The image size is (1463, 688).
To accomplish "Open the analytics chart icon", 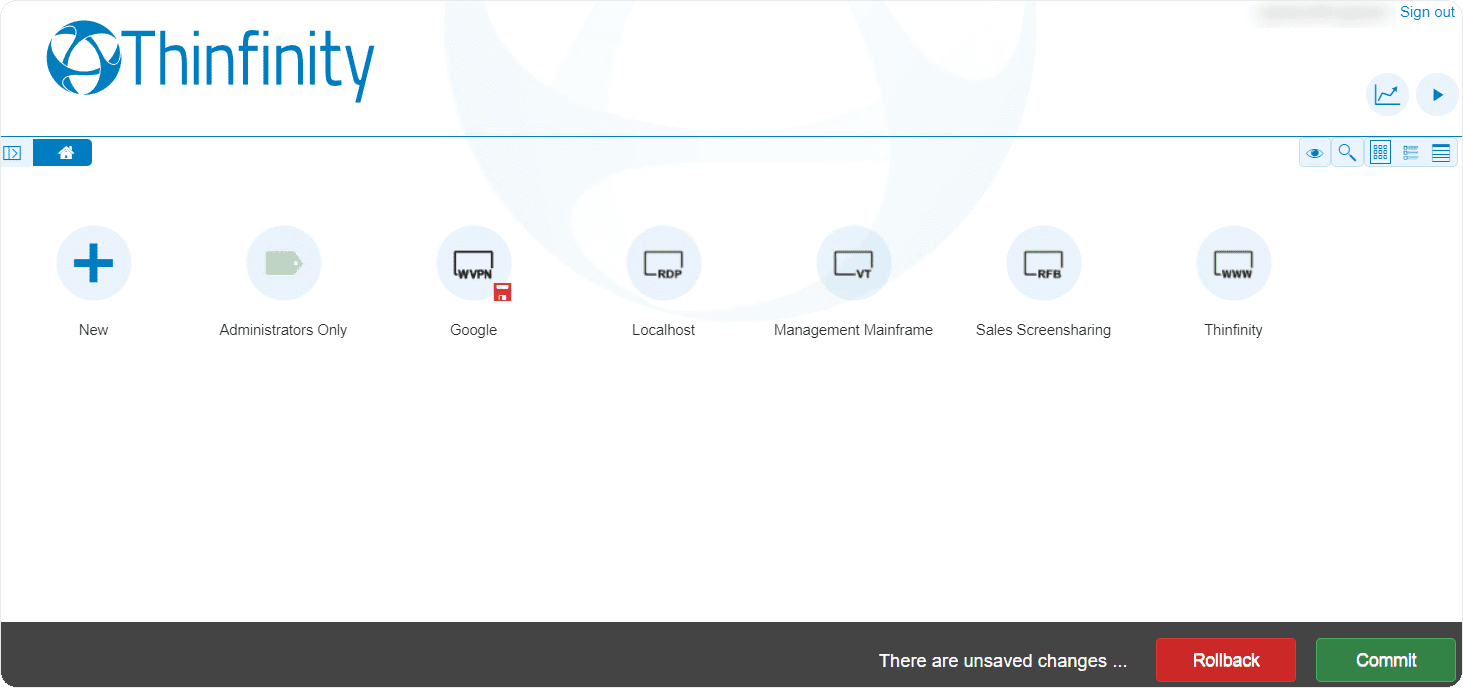I will [1388, 95].
